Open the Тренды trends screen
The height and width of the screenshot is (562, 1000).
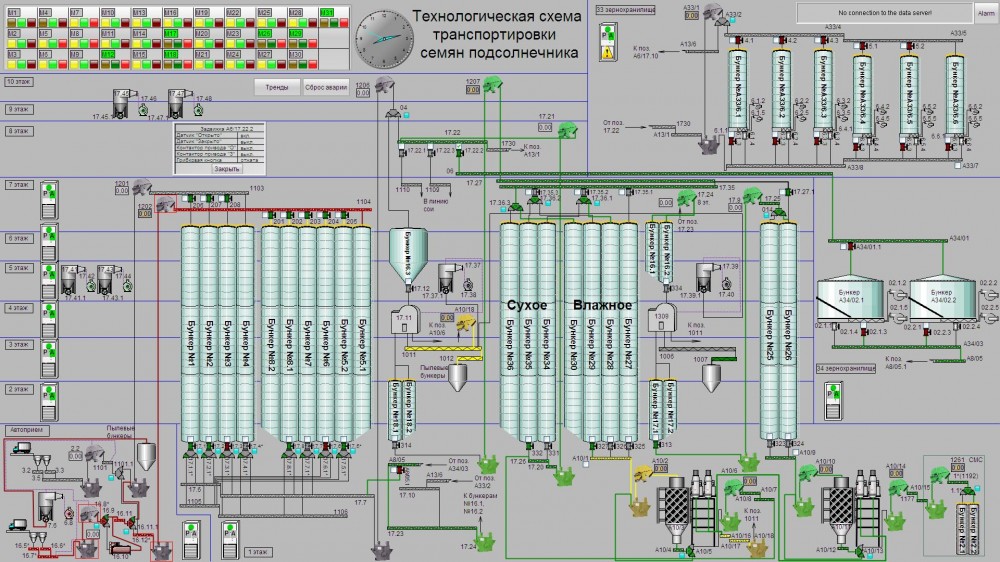[277, 87]
